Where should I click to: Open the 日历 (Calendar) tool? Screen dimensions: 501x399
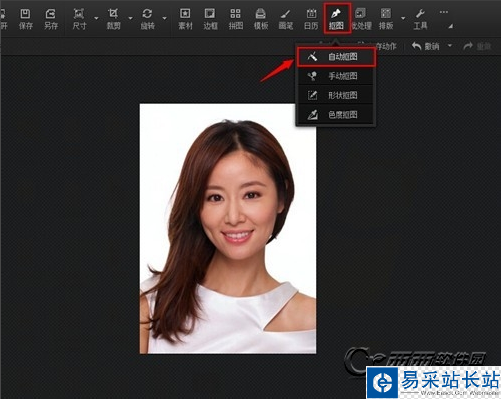311,19
